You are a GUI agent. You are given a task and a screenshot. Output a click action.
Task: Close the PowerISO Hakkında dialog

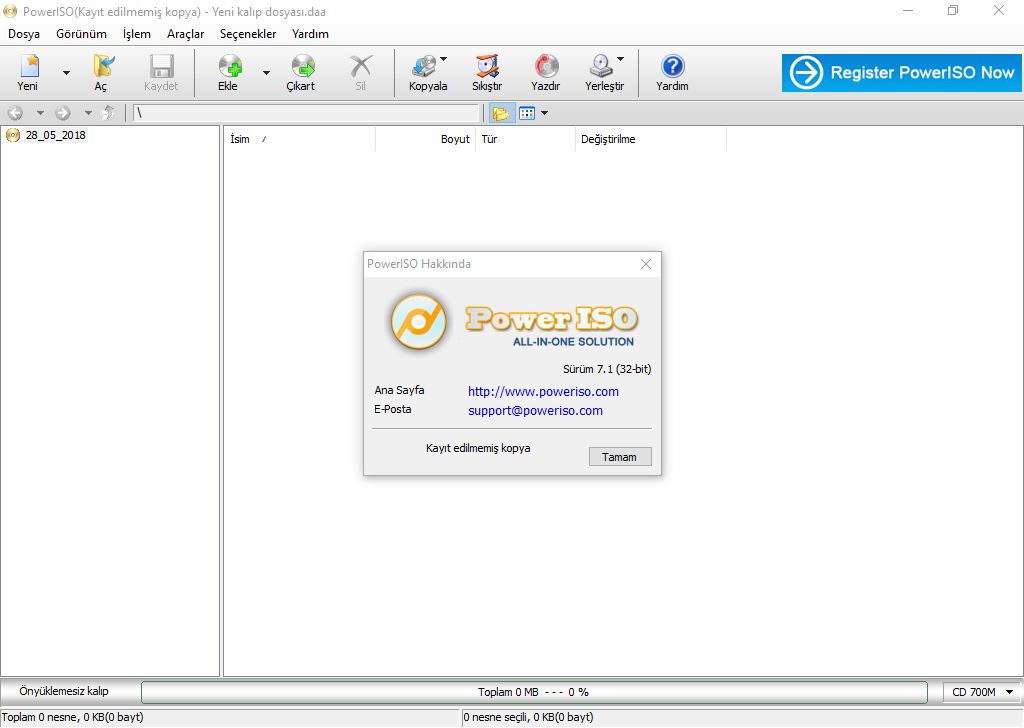click(x=646, y=264)
